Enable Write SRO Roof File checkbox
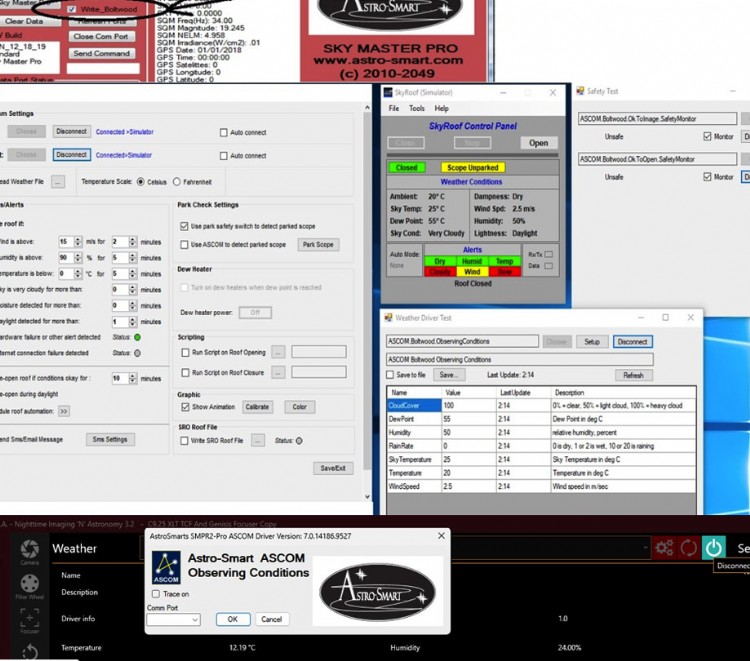This screenshot has width=750, height=661. pos(184,441)
